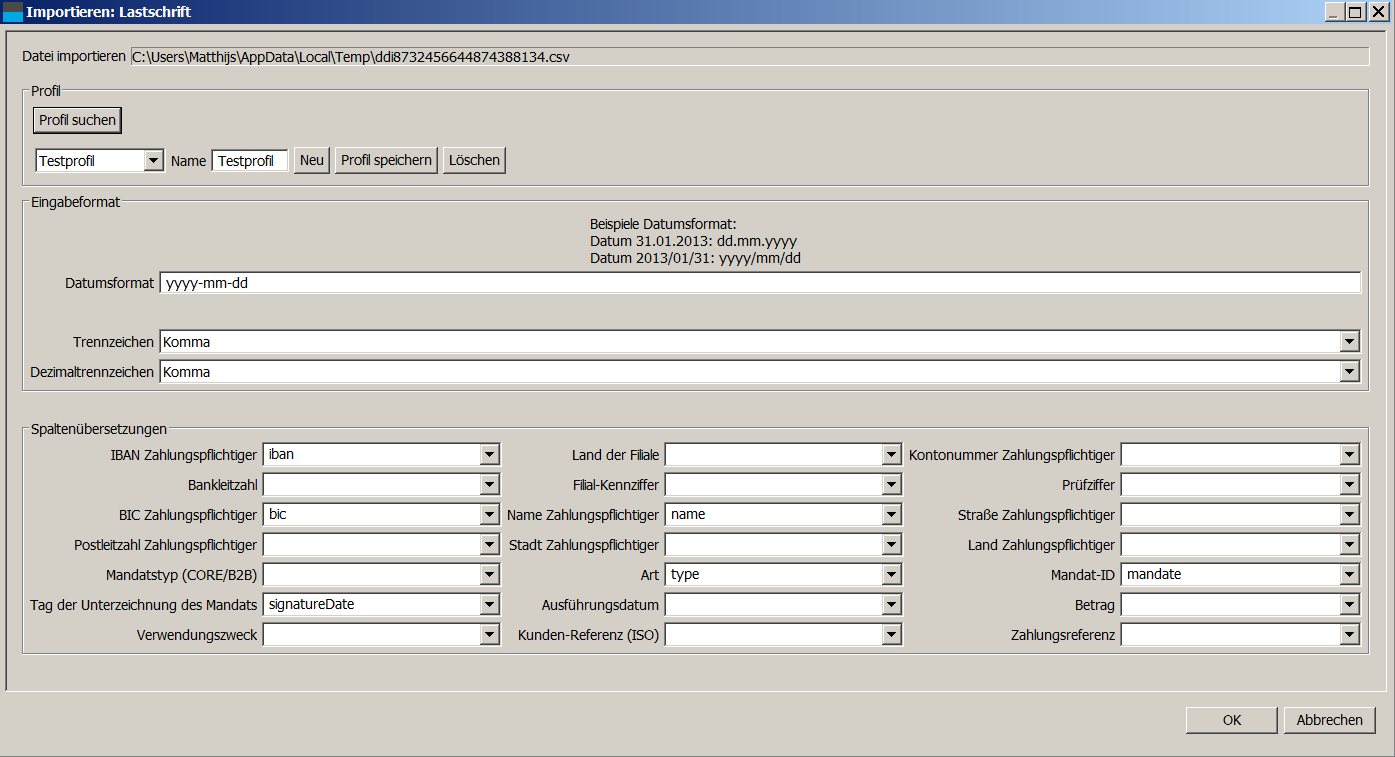Open the Mandat-ID dropdown

tap(1240, 575)
